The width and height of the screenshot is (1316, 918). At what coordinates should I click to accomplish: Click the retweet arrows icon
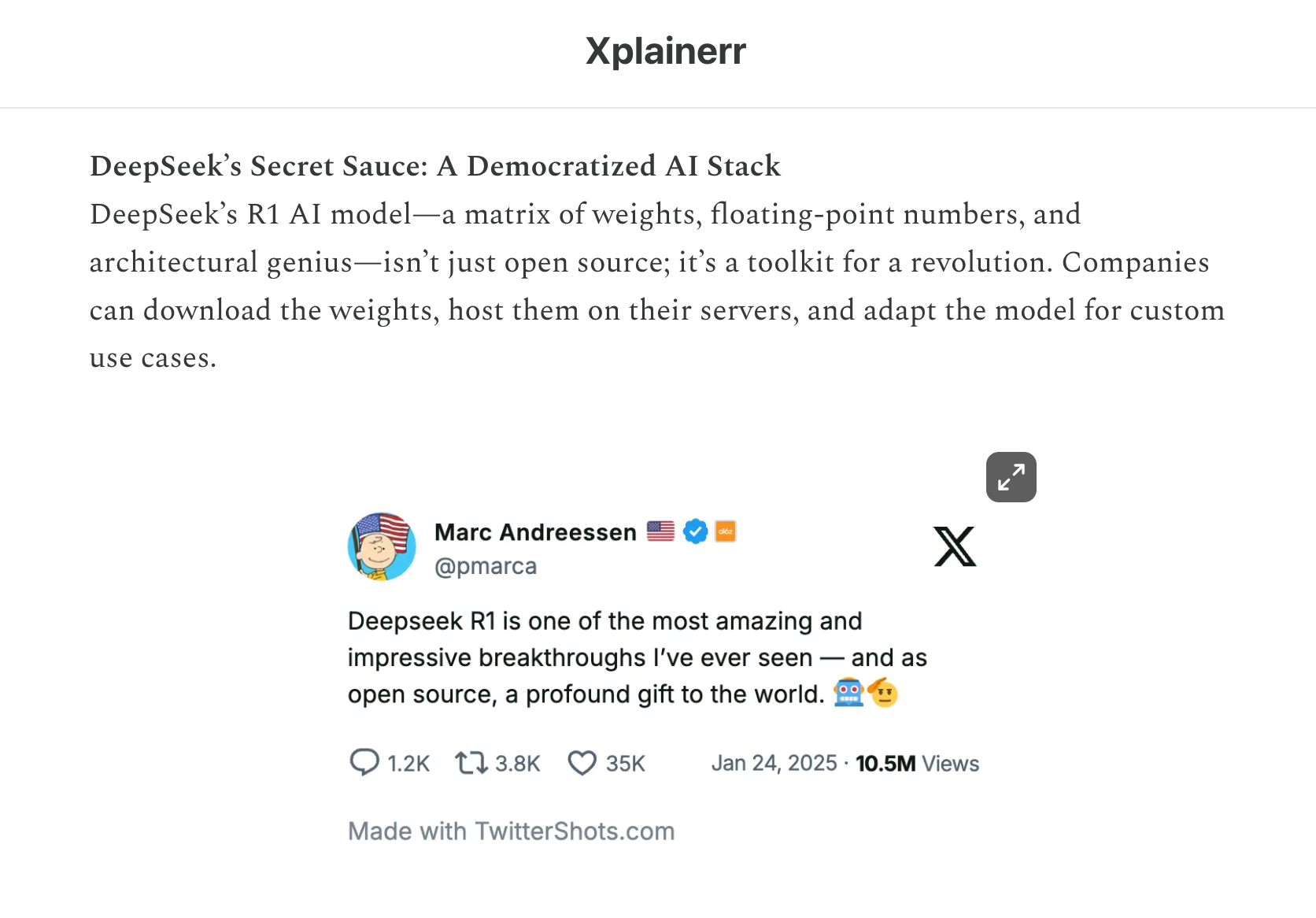point(471,762)
